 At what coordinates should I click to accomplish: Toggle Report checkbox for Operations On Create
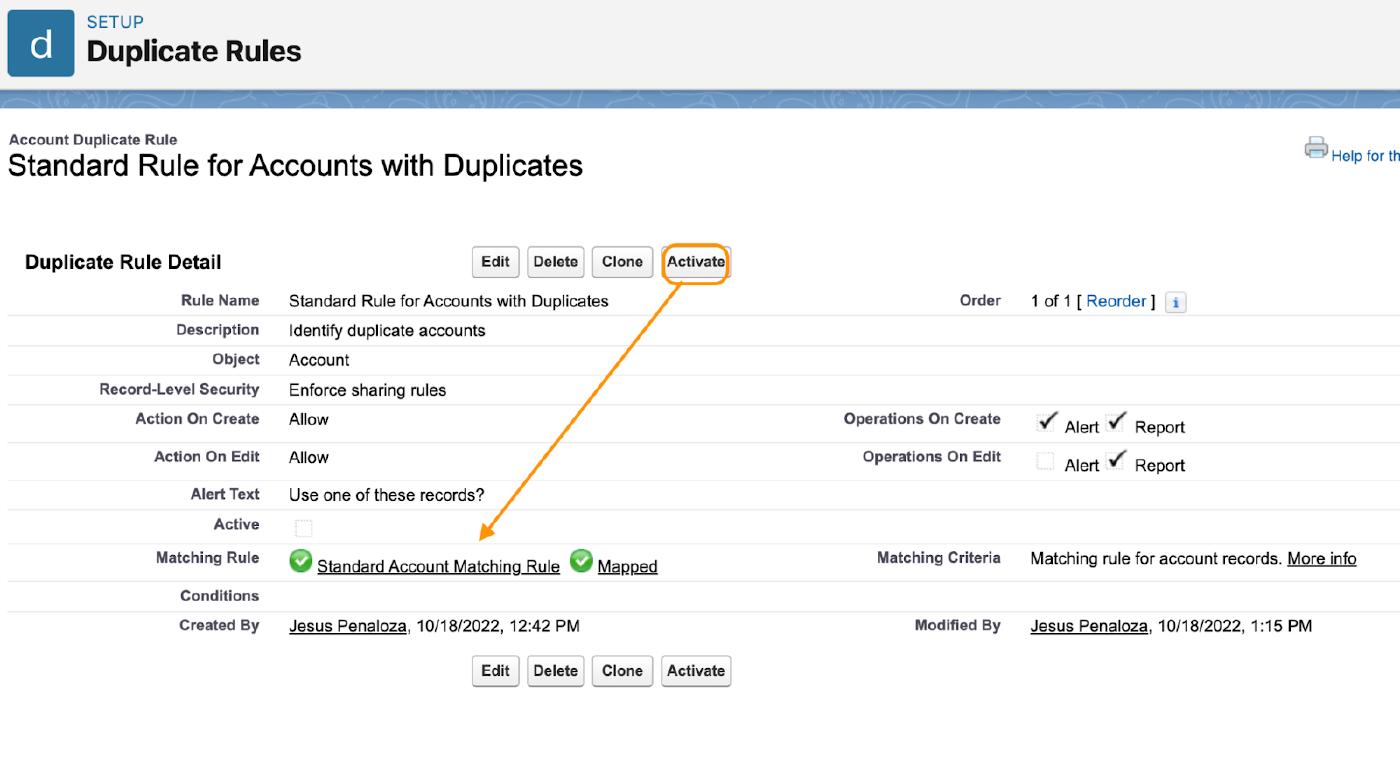pyautogui.click(x=1117, y=423)
